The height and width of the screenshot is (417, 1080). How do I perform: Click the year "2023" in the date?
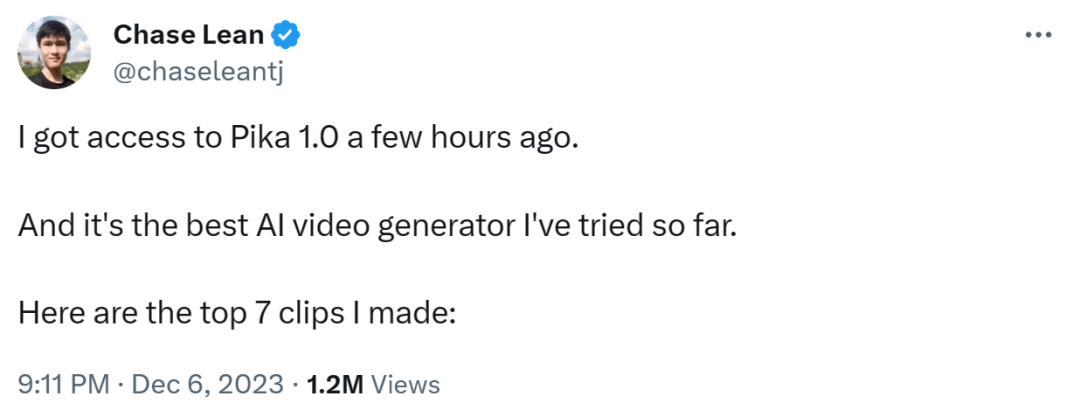[255, 383]
